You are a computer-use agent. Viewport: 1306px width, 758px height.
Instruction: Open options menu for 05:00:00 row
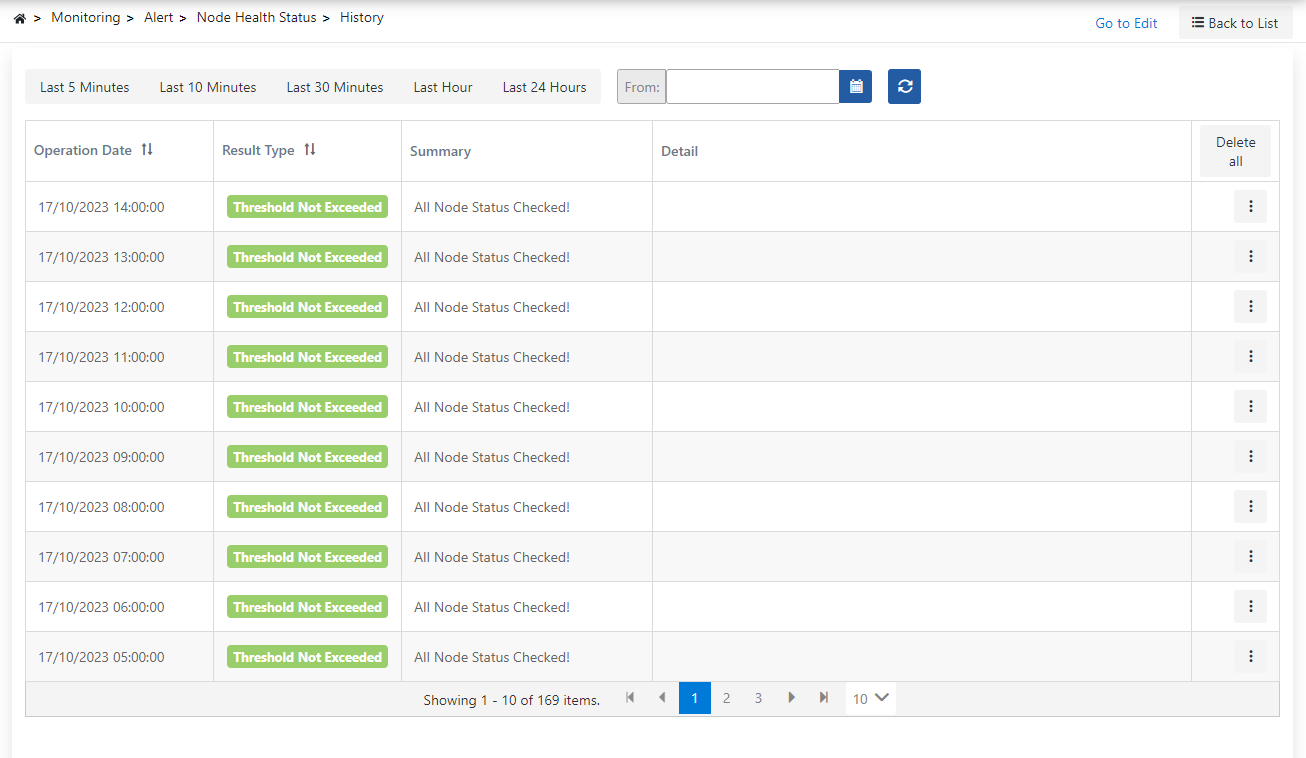pos(1250,657)
